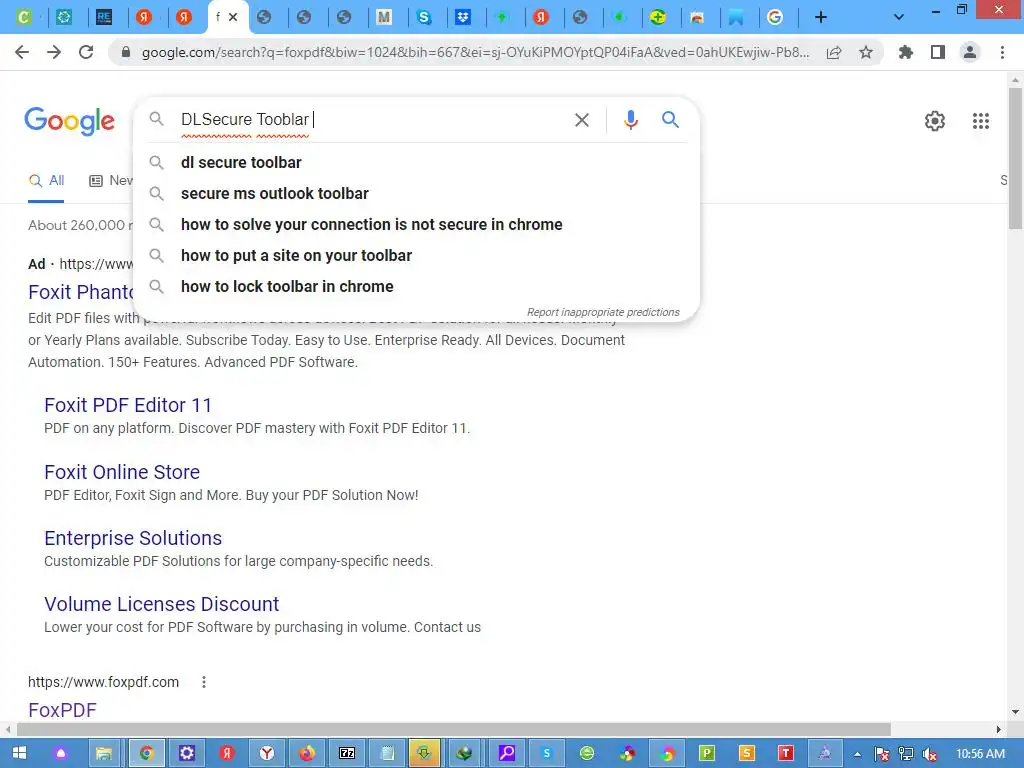
Task: Switch to the Google G tab
Action: point(775,18)
